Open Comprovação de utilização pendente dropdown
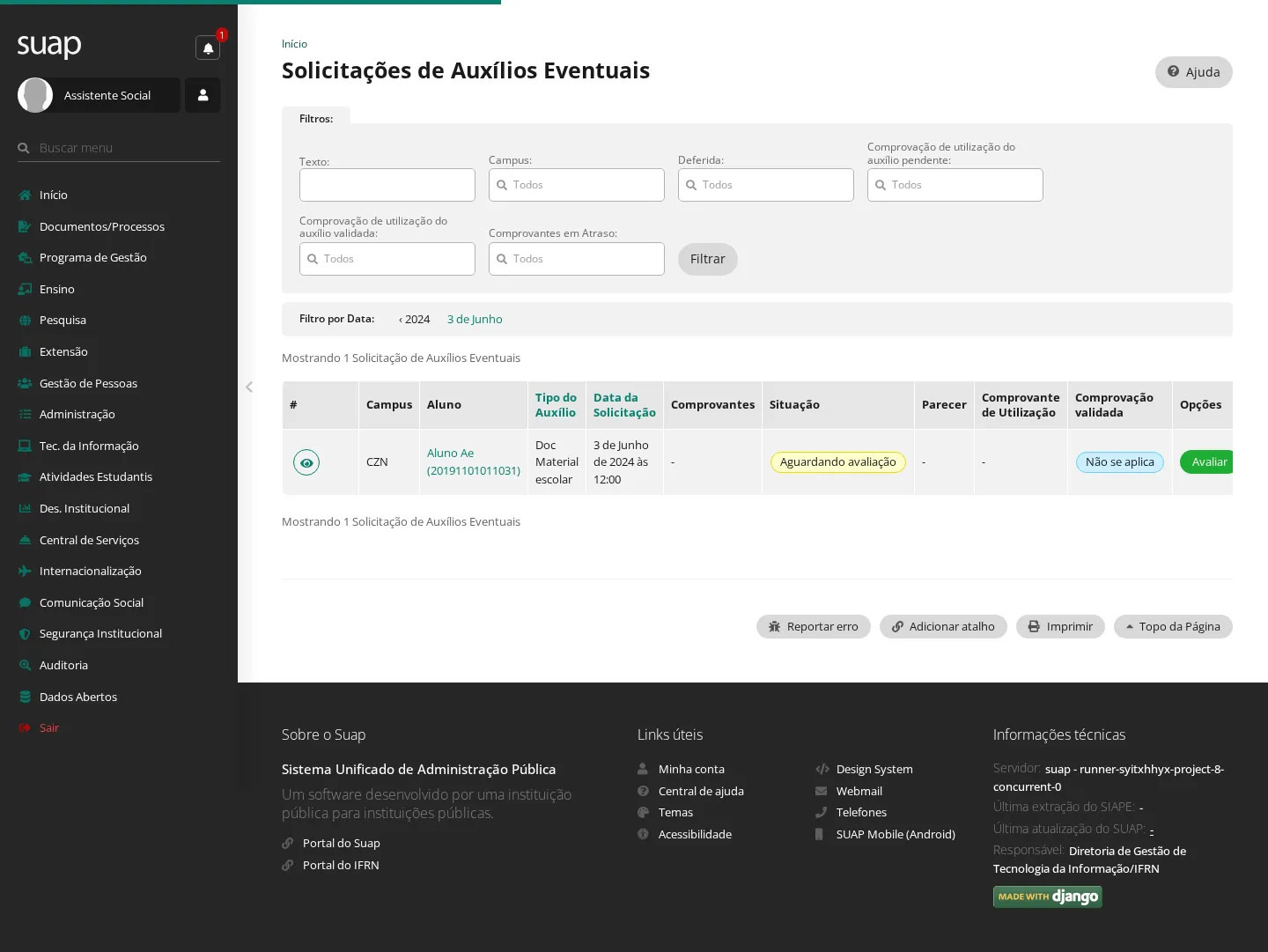This screenshot has height=952, width=1268. [x=955, y=185]
